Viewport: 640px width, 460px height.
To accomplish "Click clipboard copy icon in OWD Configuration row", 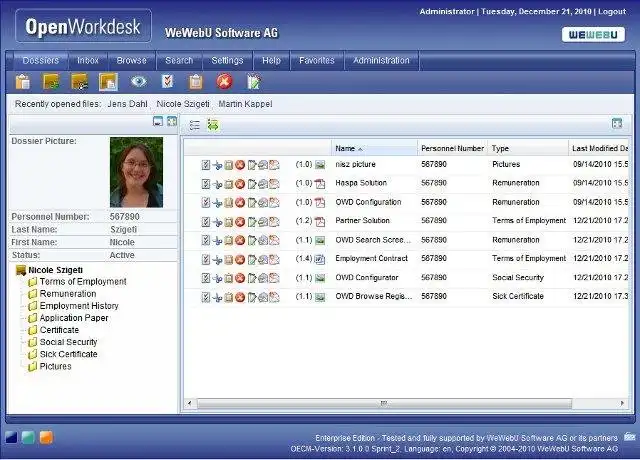I will coord(229,202).
